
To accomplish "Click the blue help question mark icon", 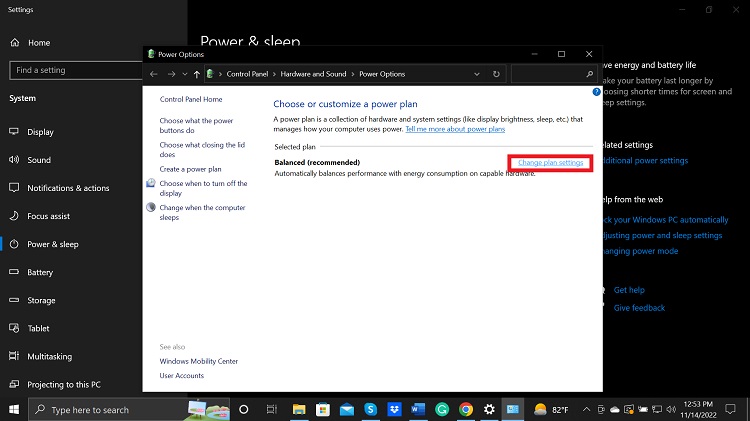I will point(596,91).
